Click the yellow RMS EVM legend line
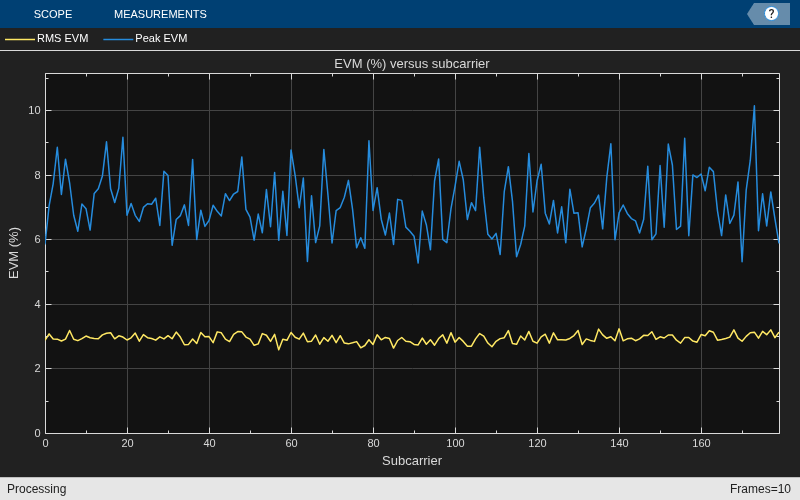800x500 pixels. click(x=20, y=39)
